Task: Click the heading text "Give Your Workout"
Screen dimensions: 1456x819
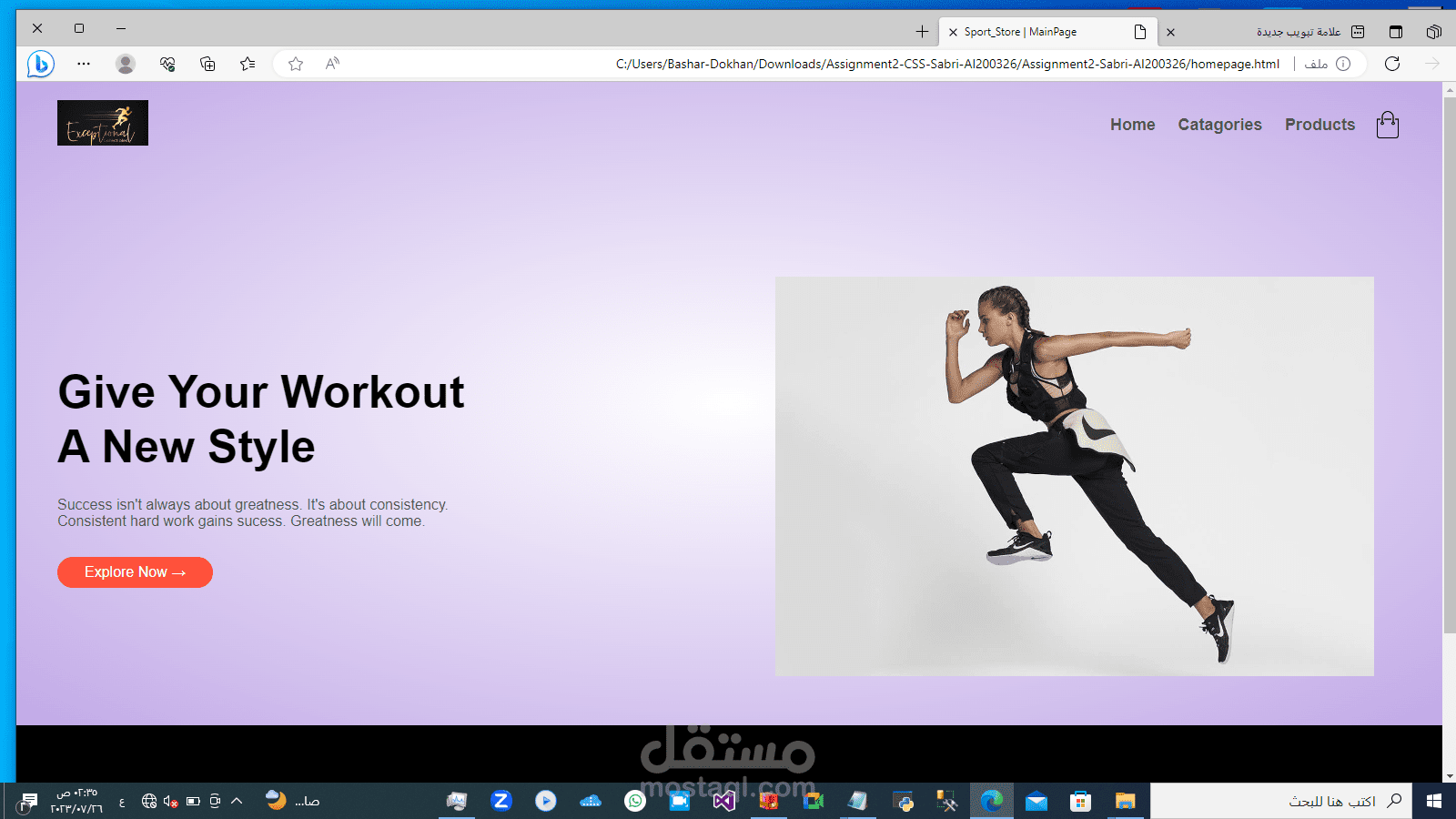Action: [x=261, y=392]
